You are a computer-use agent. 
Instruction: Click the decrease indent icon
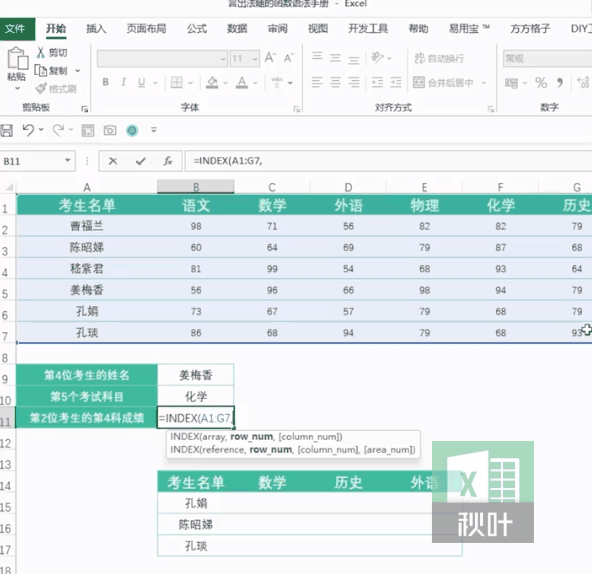377,82
